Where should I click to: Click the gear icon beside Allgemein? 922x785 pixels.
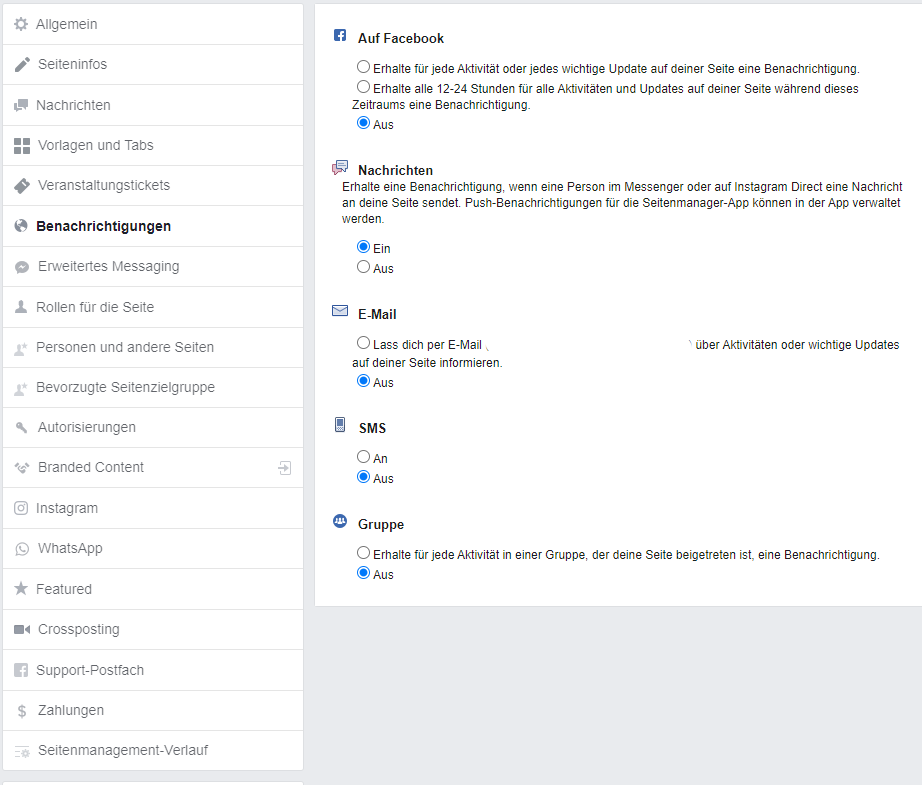pos(21,24)
